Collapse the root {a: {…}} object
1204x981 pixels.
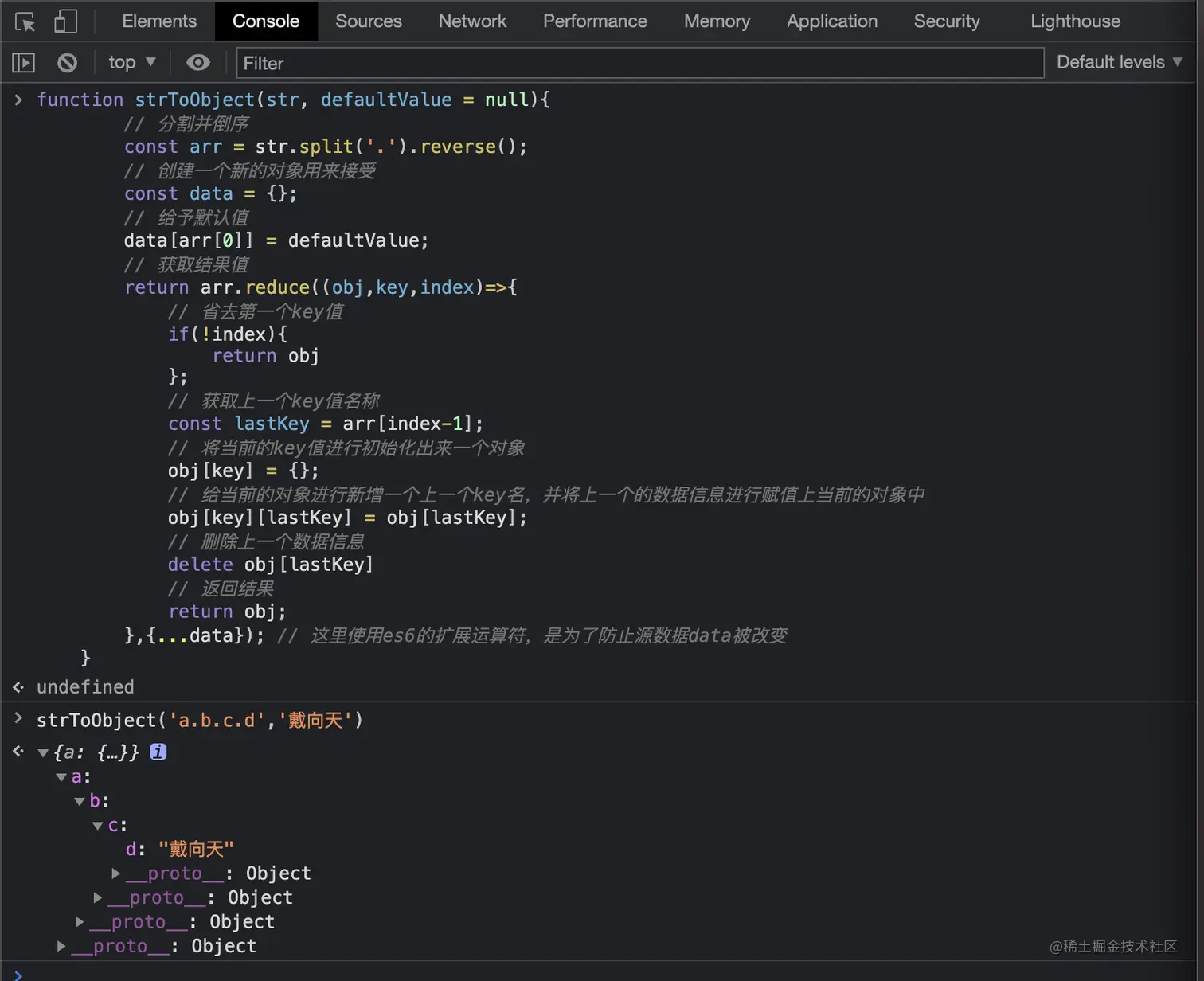(x=43, y=752)
